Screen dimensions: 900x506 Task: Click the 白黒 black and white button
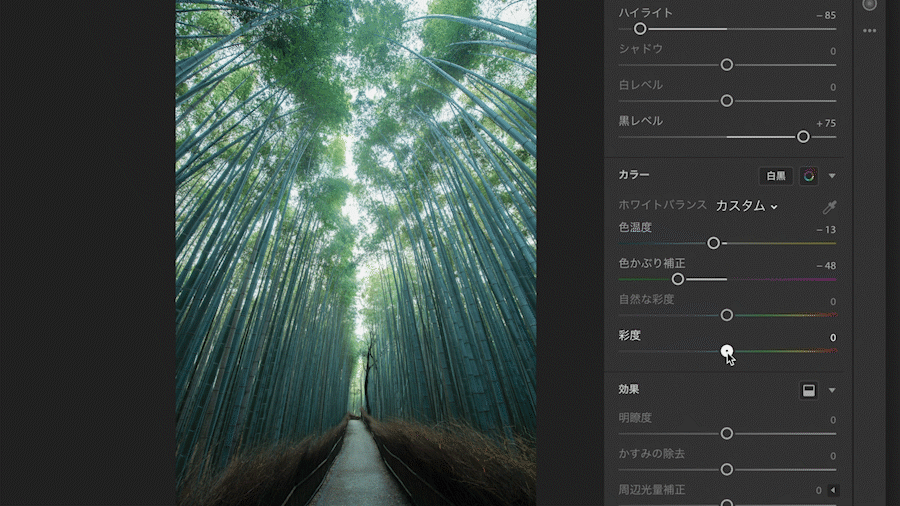click(x=776, y=176)
